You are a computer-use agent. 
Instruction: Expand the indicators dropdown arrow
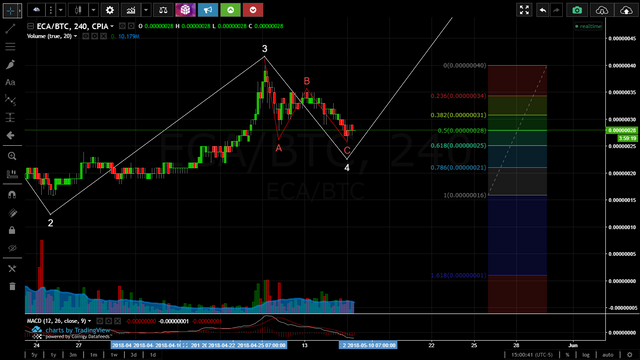146,10
